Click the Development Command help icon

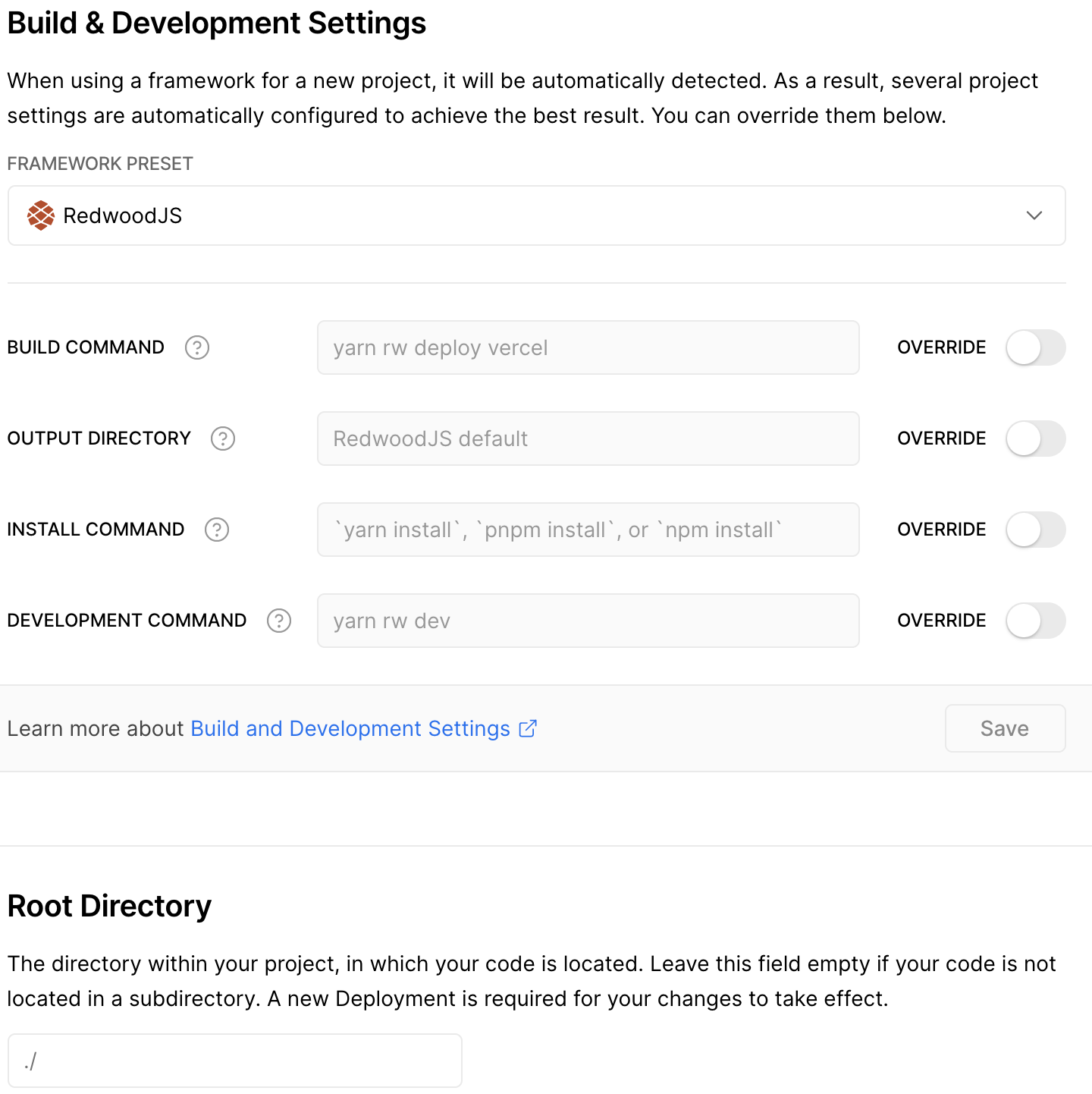[279, 621]
